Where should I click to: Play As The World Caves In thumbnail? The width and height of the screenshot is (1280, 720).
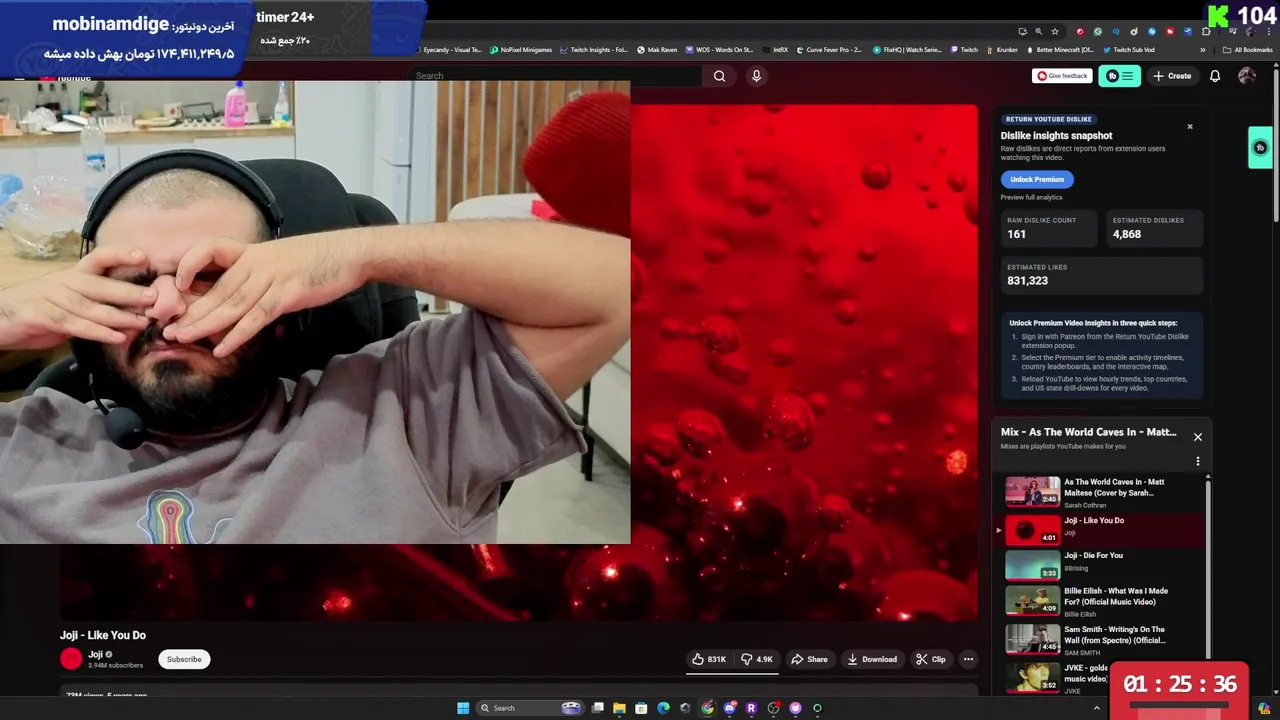(1032, 491)
